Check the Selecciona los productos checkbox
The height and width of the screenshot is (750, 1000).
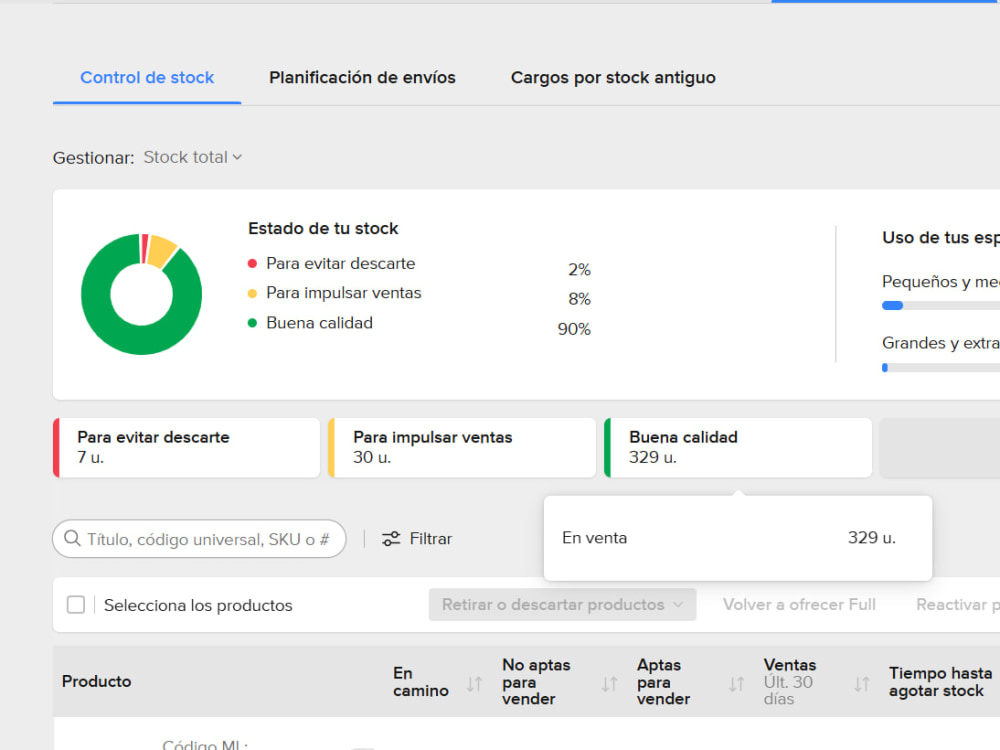(x=76, y=605)
